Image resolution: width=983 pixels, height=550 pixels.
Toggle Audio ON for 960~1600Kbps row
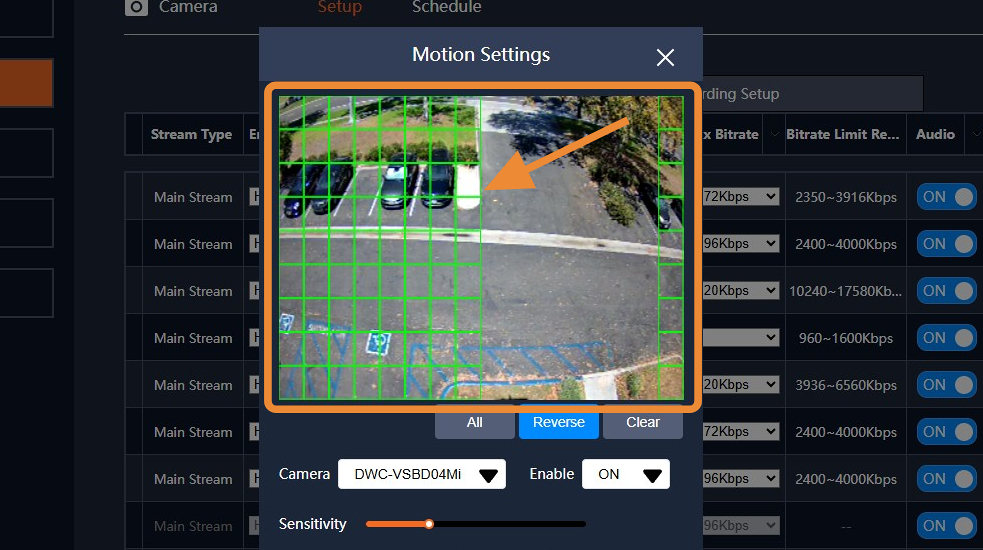[947, 338]
